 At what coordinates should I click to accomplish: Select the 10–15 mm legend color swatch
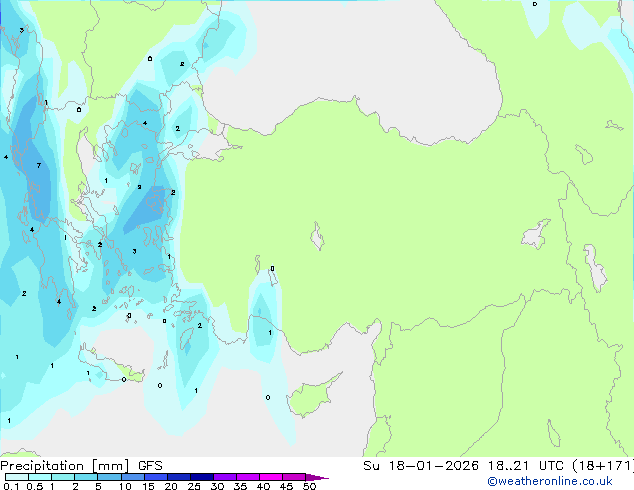[x=132, y=477]
